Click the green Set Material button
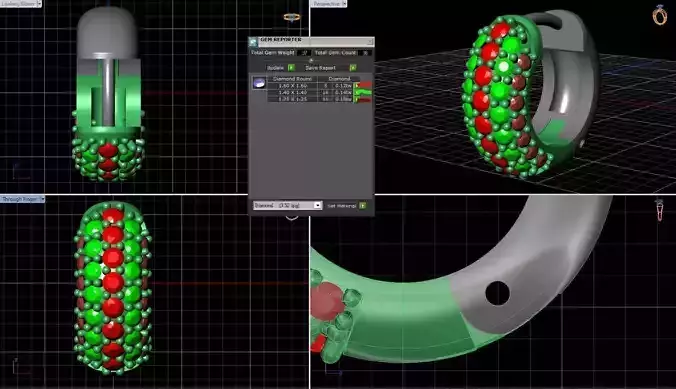This screenshot has width=676, height=389. point(363,206)
